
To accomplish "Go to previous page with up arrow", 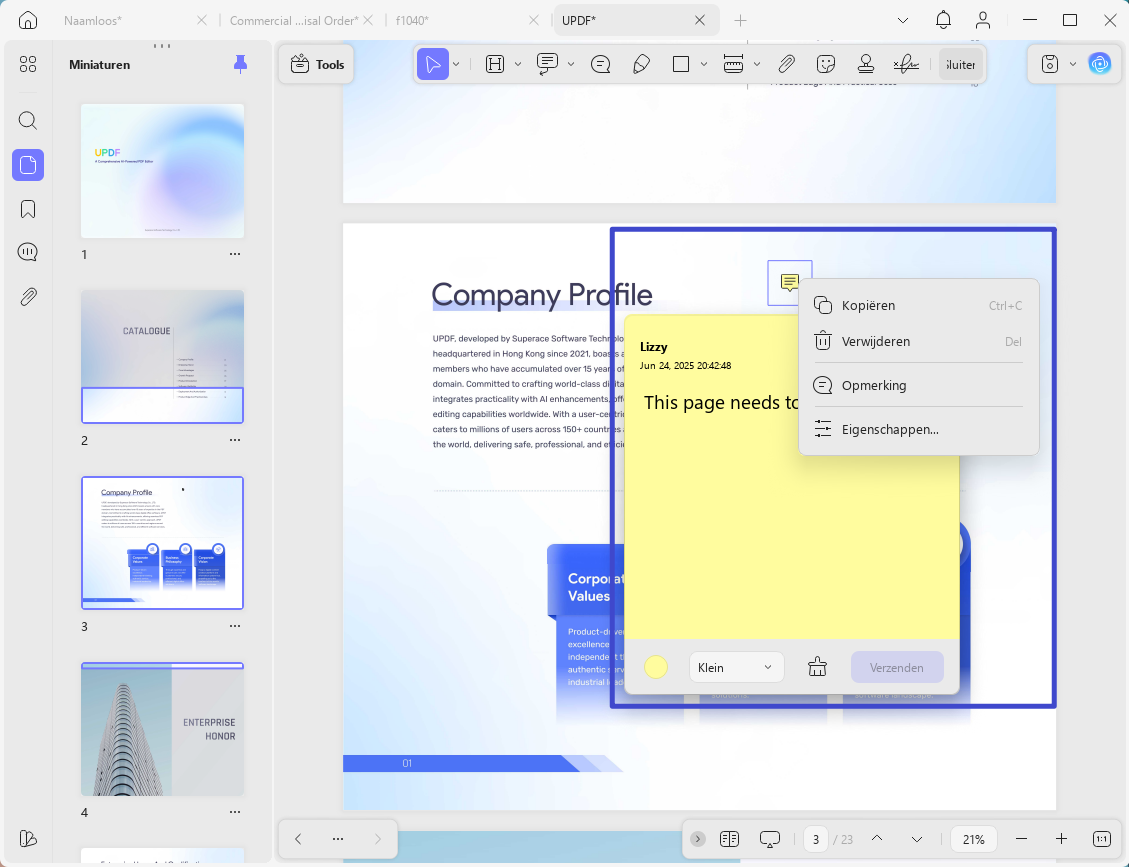I will 877,839.
